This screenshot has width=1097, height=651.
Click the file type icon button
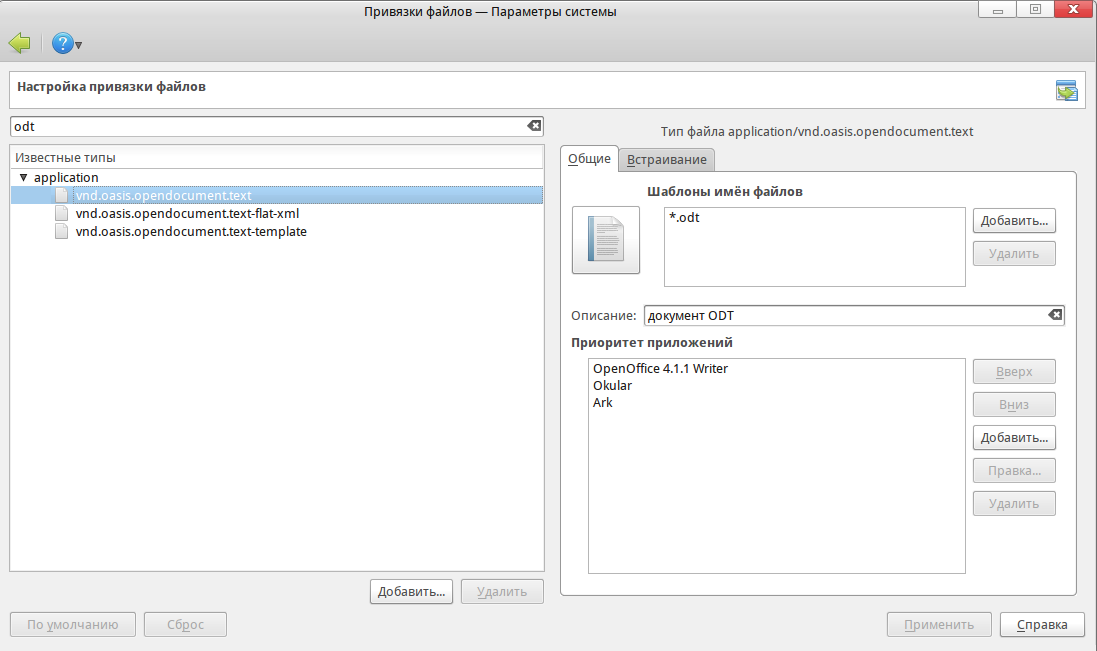point(605,240)
